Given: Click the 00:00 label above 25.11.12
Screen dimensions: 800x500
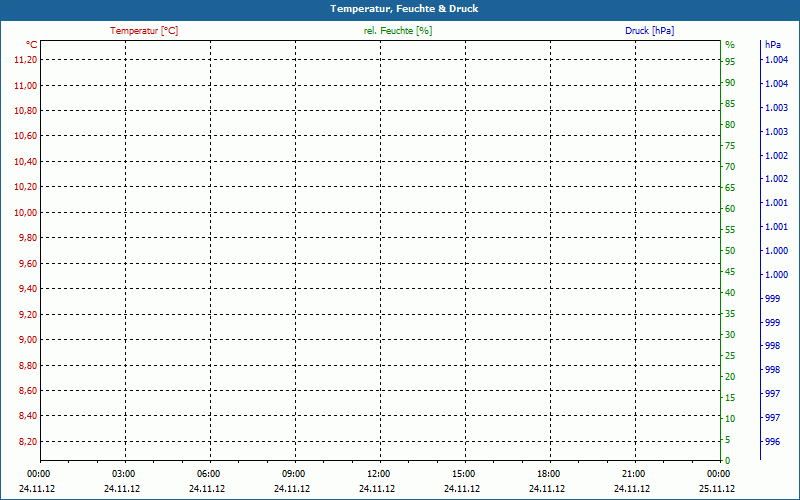Looking at the screenshot, I should [718, 474].
